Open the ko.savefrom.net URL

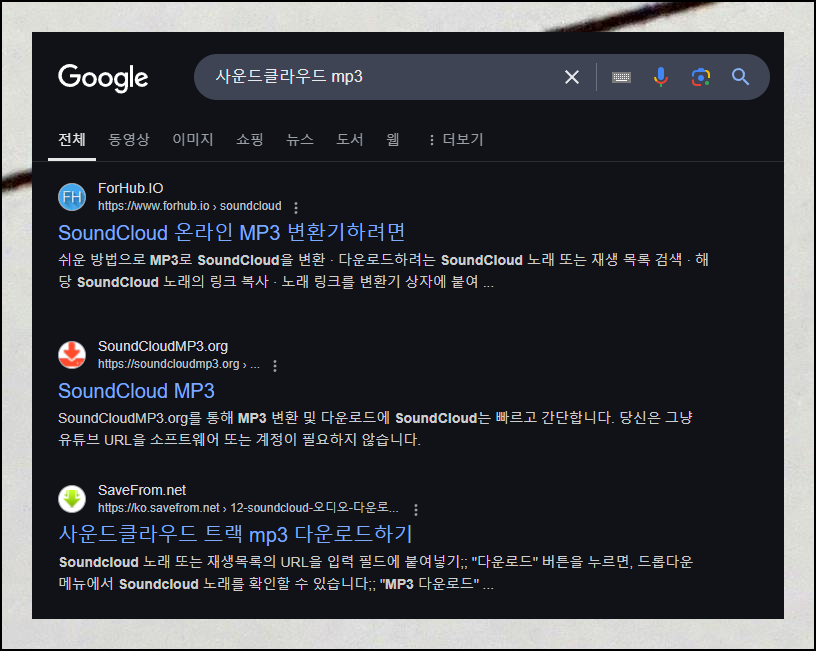click(248, 508)
